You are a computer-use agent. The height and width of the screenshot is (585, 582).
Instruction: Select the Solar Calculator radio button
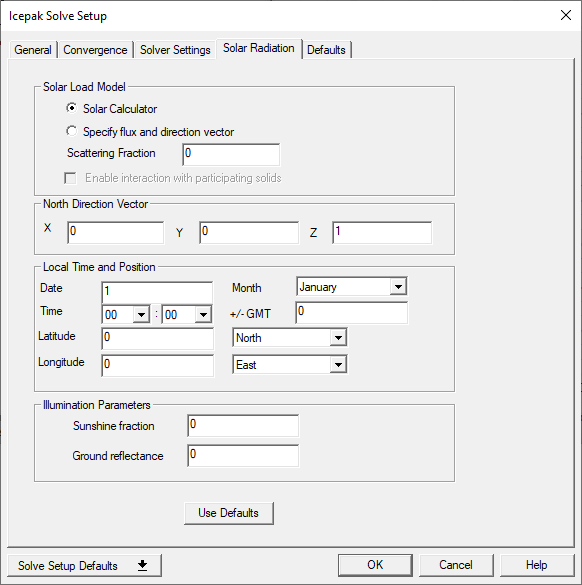click(x=72, y=108)
